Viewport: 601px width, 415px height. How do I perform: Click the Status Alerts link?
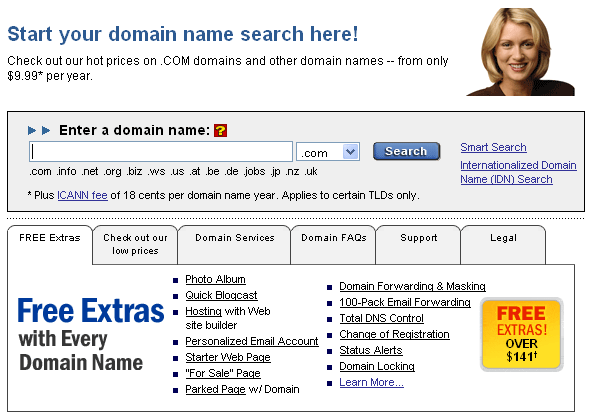(371, 350)
